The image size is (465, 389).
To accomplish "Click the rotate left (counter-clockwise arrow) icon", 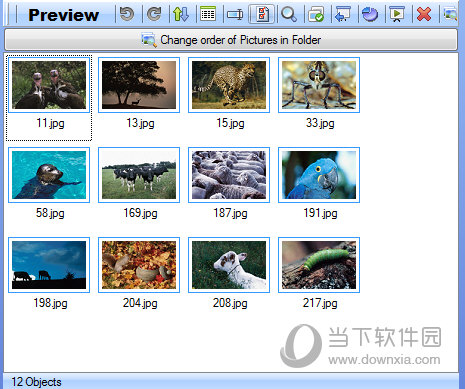I will (x=127, y=15).
